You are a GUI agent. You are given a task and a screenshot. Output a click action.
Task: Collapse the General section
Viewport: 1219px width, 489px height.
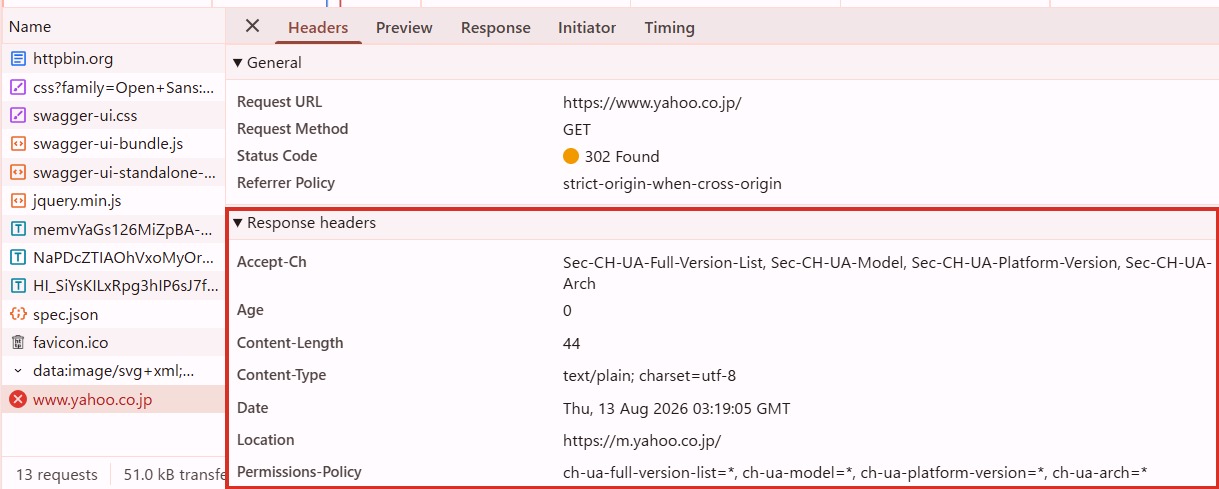point(238,63)
